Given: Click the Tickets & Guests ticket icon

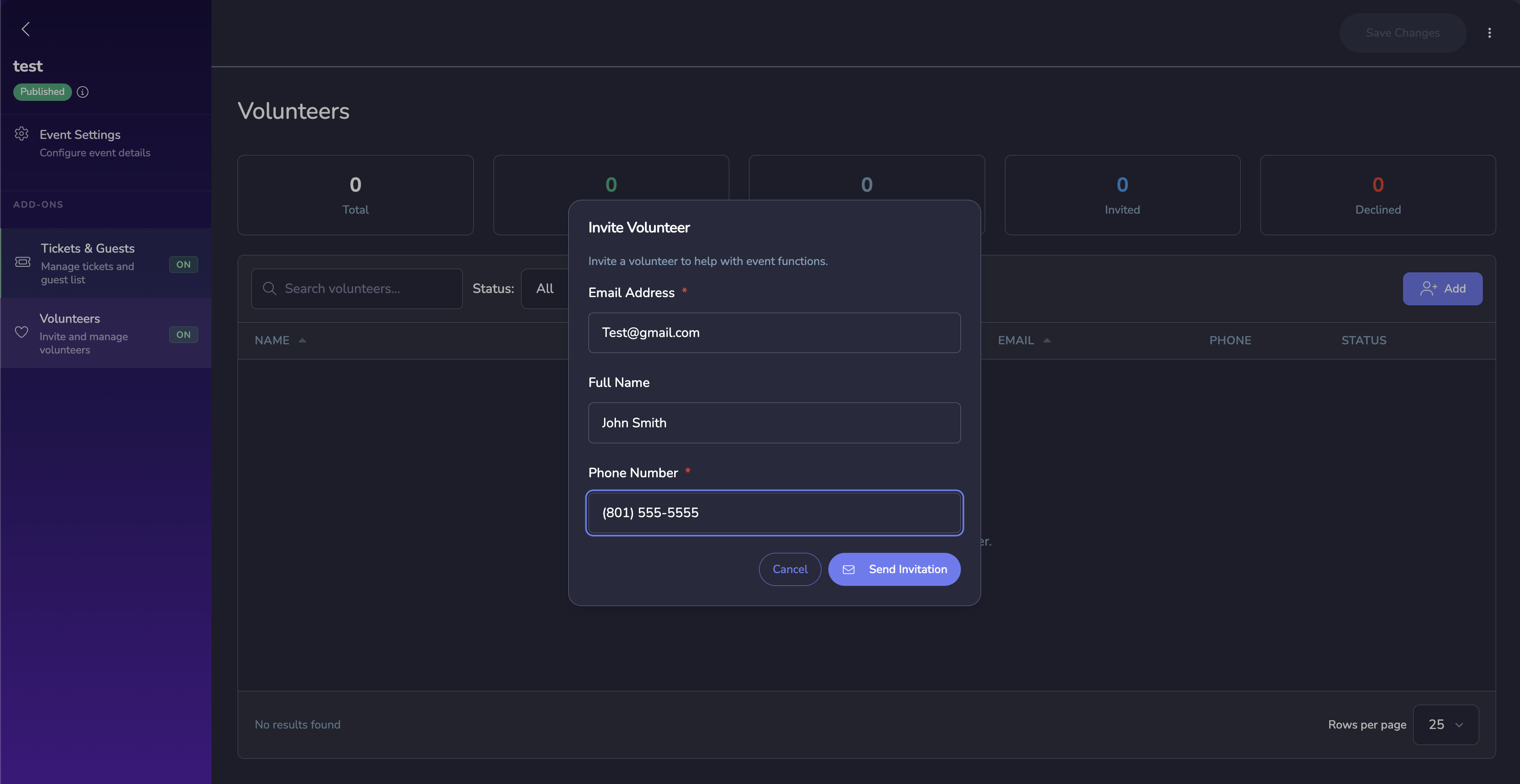Looking at the screenshot, I should 22,262.
